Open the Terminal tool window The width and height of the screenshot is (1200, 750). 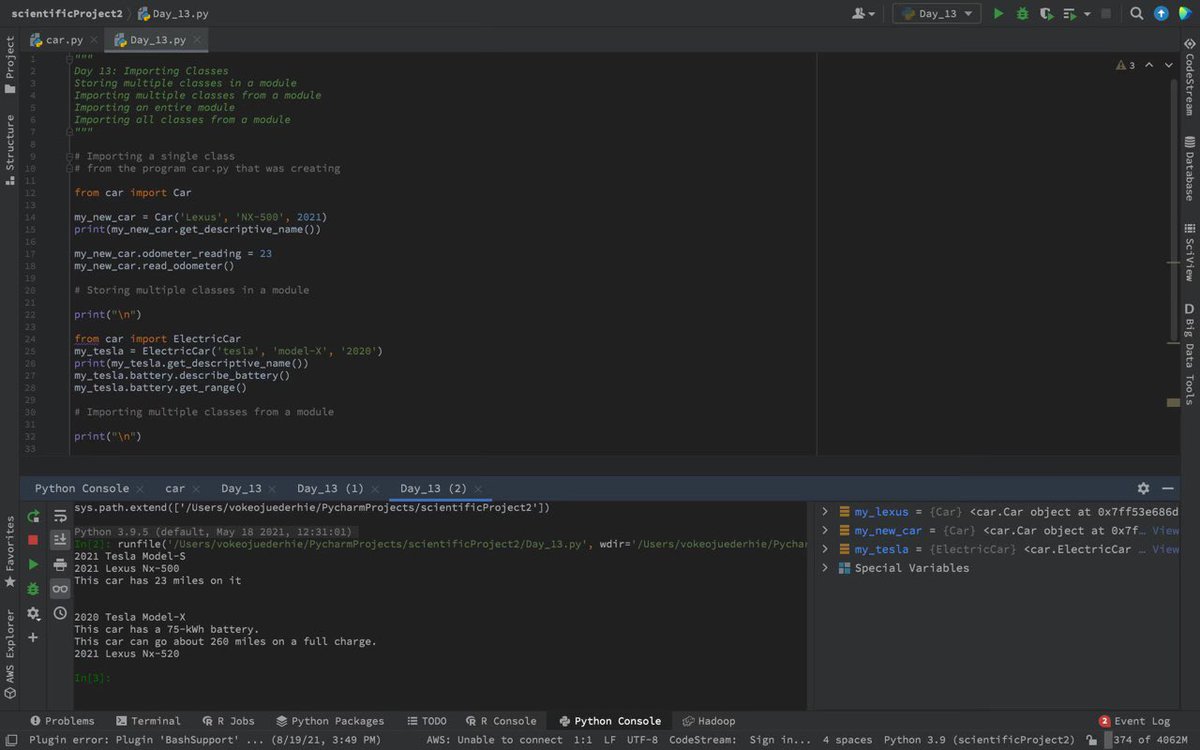click(148, 721)
